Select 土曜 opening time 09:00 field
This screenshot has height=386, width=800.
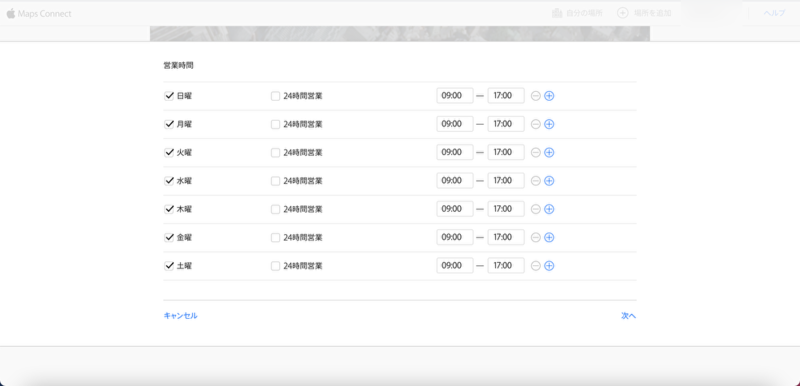click(x=455, y=266)
